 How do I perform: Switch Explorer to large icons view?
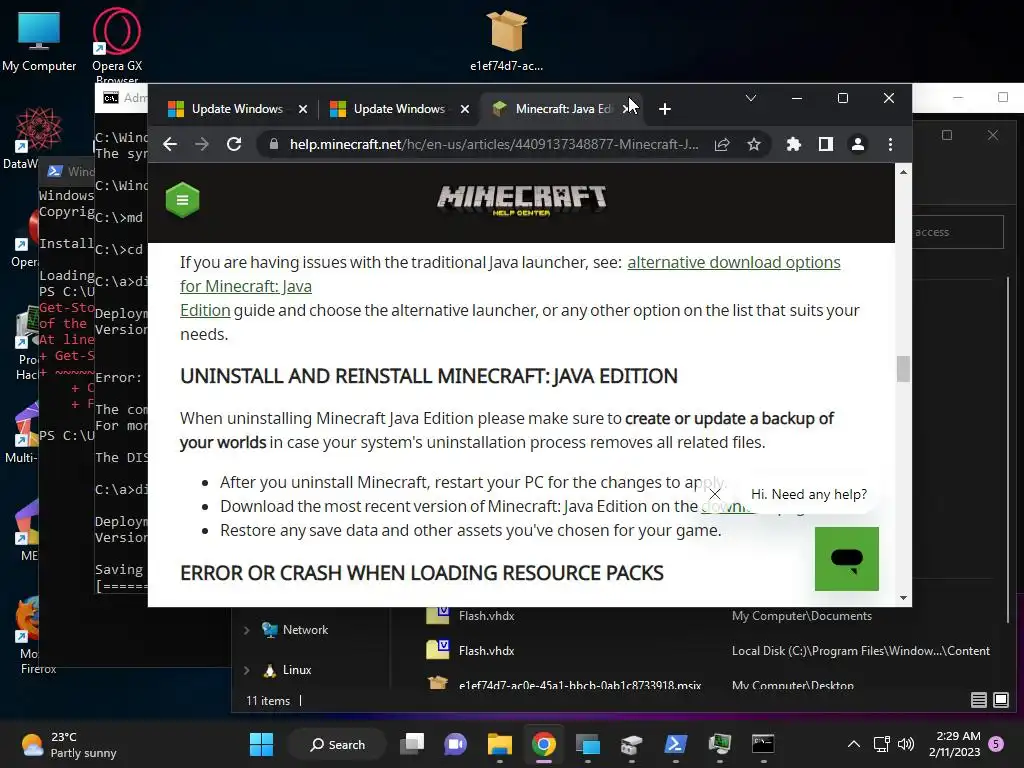click(x=1000, y=700)
